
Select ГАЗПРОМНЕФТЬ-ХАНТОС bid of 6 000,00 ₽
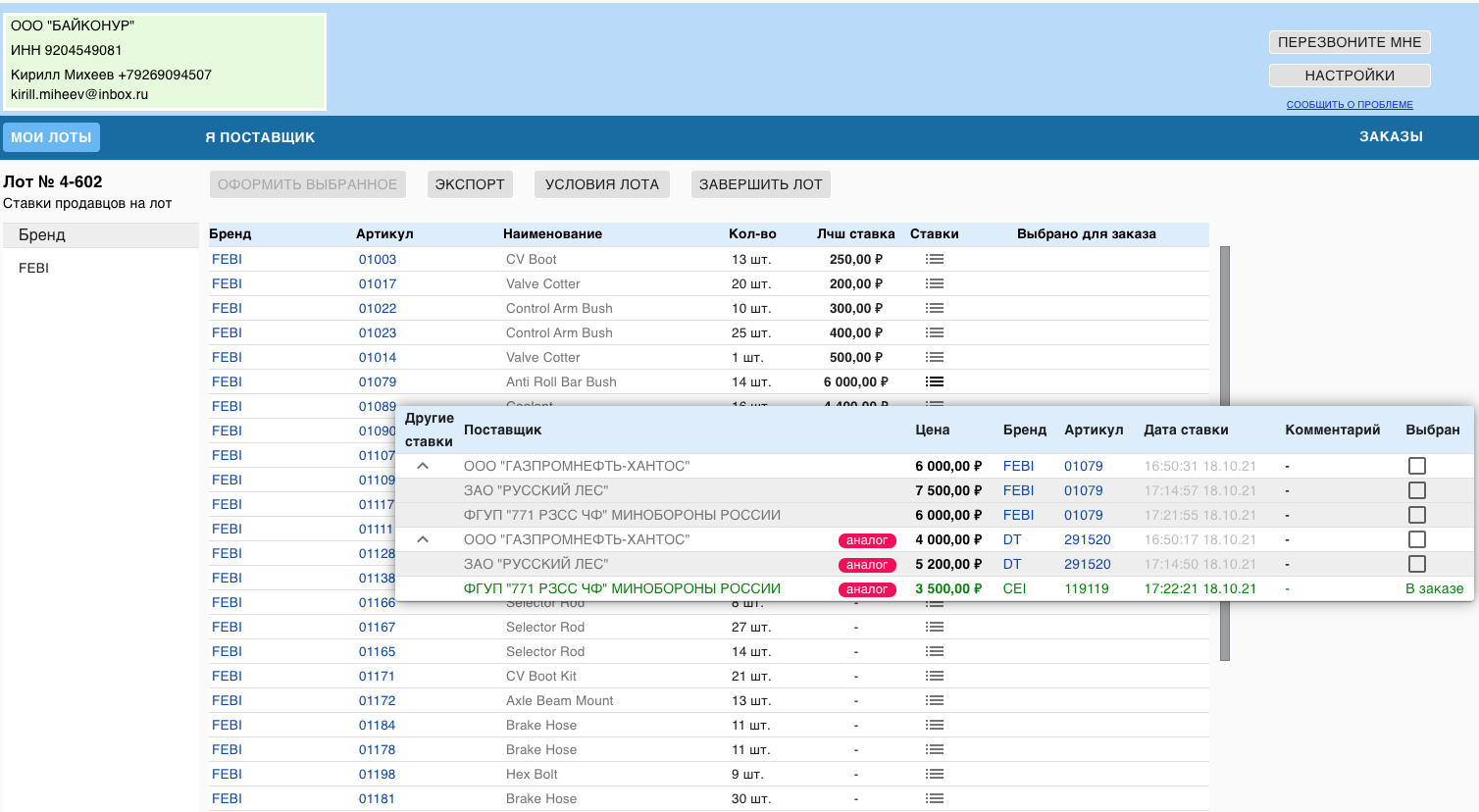tap(1416, 466)
